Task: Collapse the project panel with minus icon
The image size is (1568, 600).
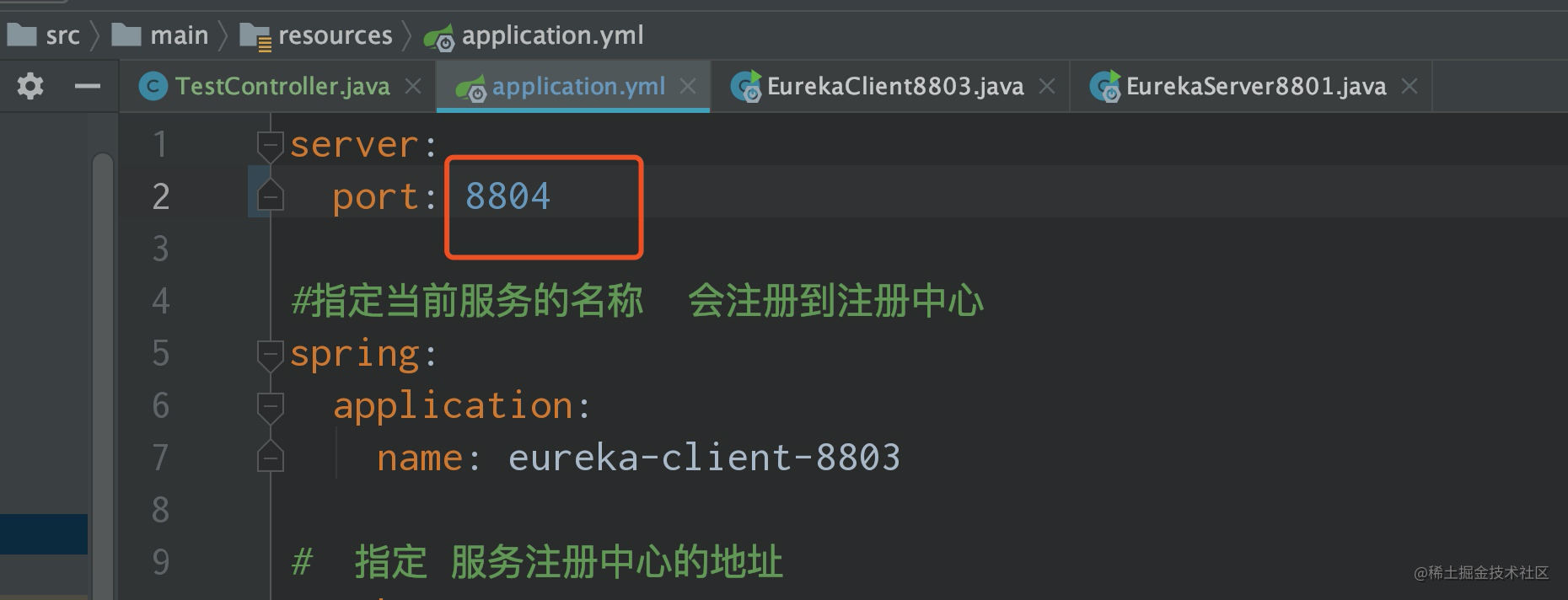Action: (87, 86)
